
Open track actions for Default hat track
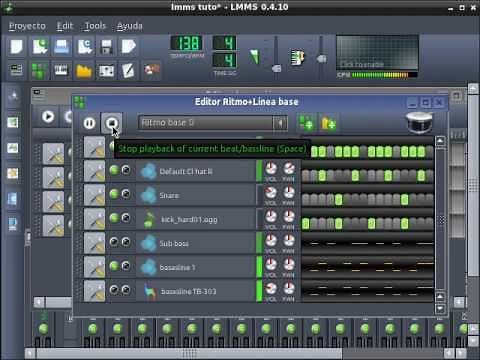tap(94, 171)
